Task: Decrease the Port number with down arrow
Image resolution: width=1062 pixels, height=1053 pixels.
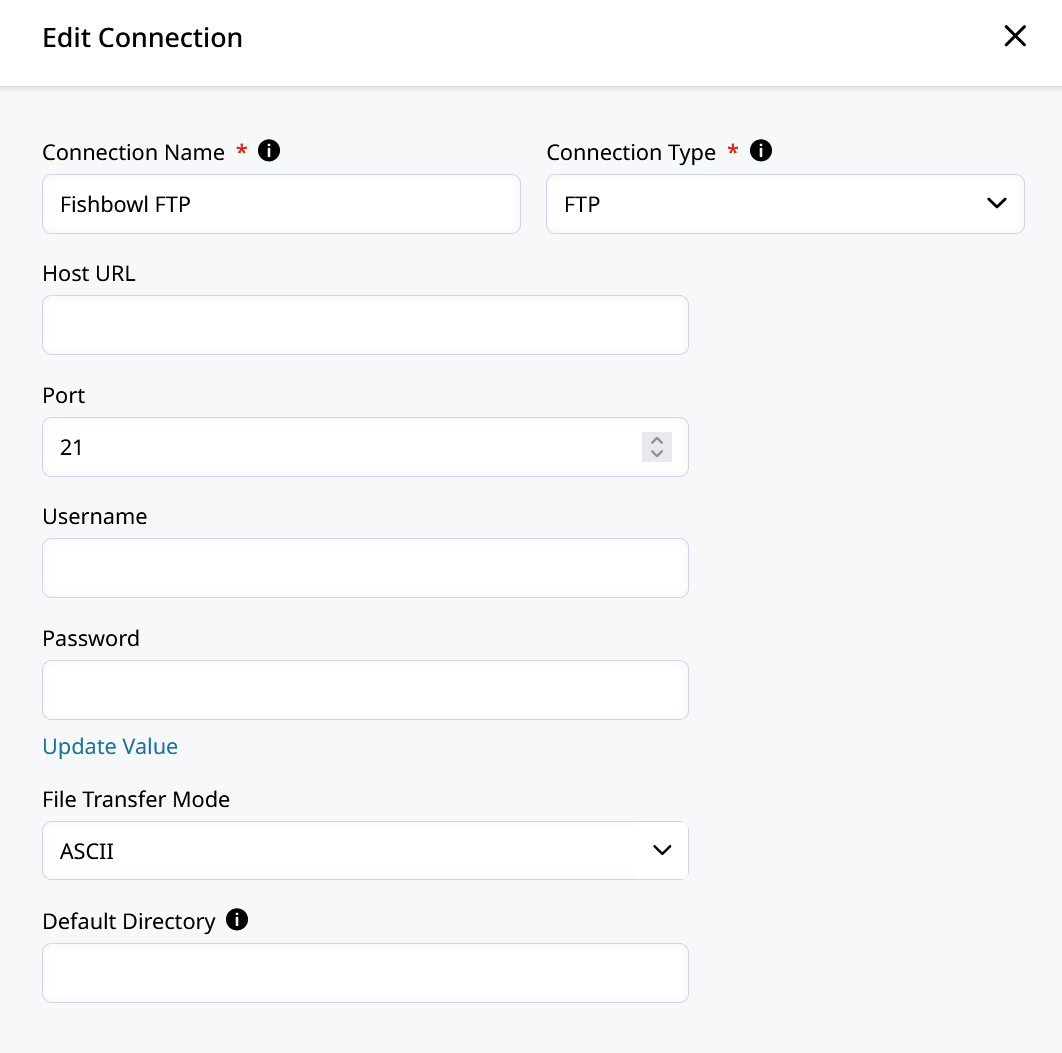Action: (x=656, y=454)
